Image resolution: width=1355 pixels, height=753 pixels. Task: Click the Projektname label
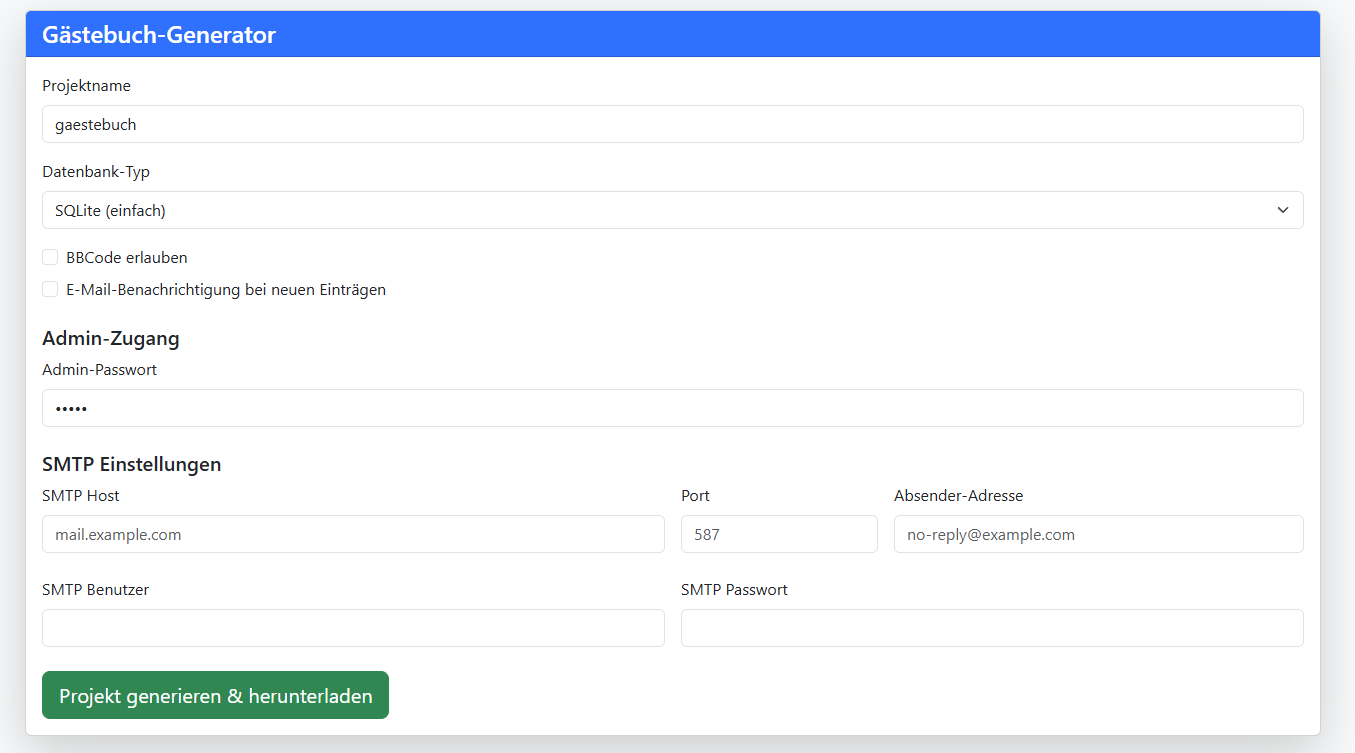click(86, 86)
